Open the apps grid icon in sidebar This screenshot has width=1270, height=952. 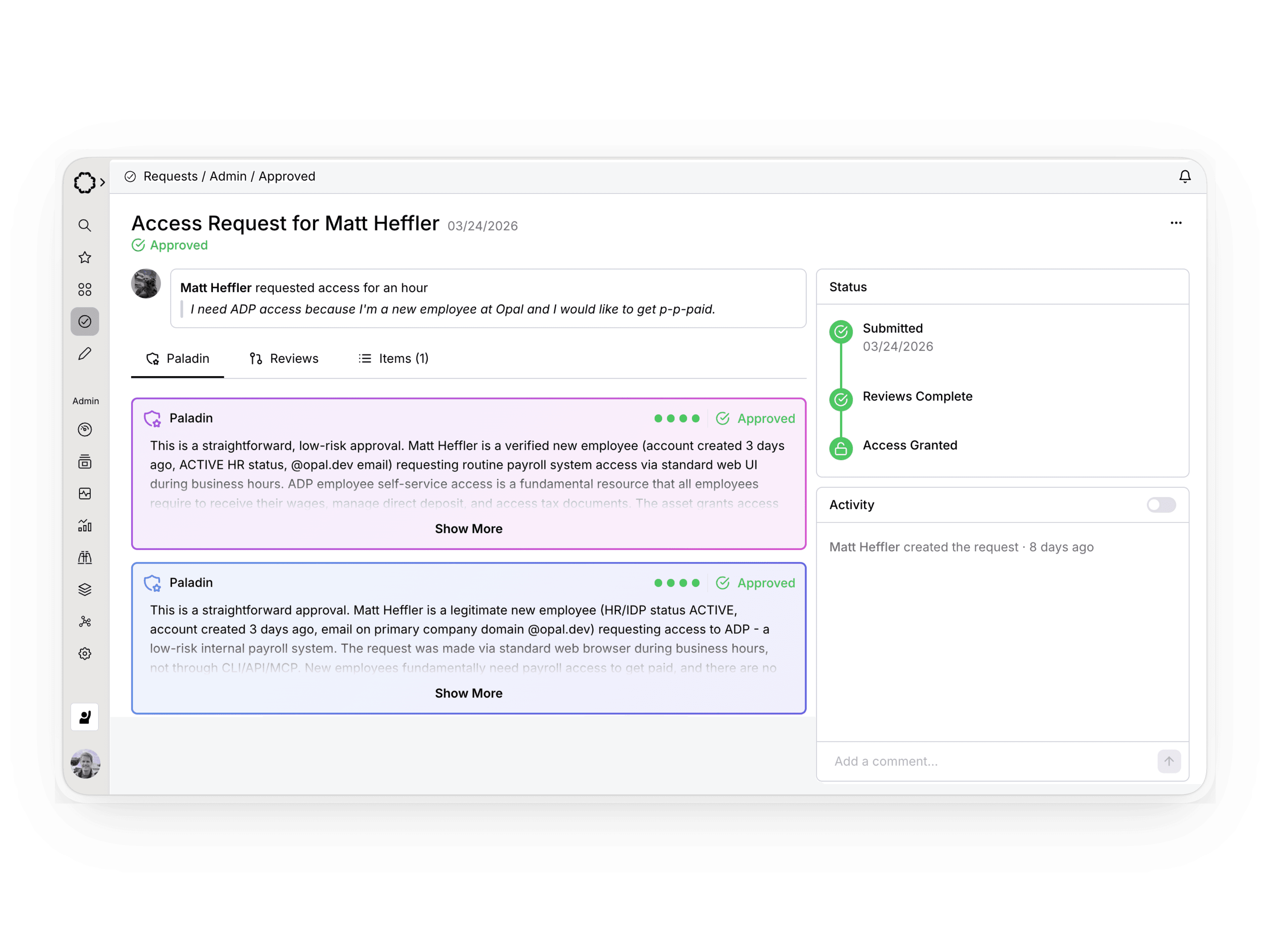point(84,289)
